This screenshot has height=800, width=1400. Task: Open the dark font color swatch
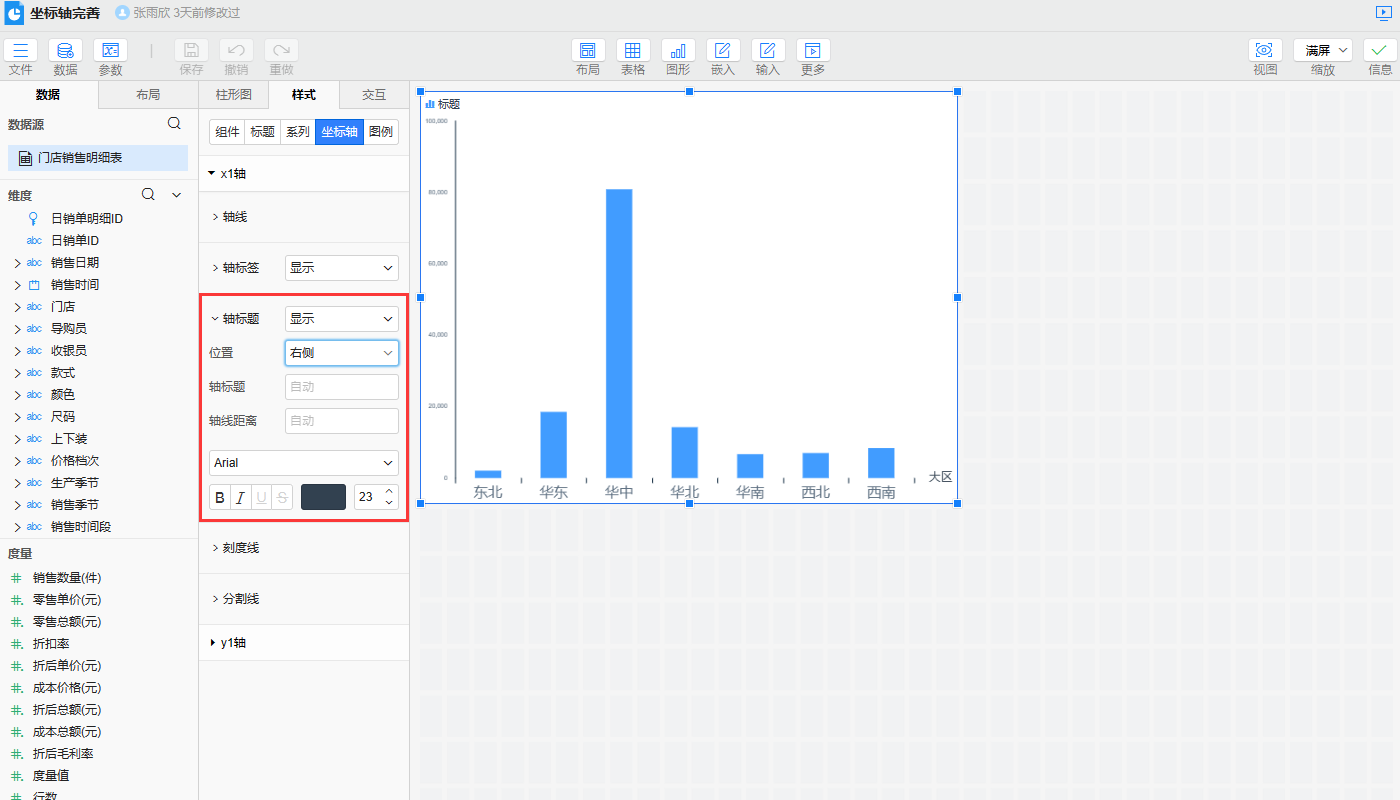click(323, 497)
